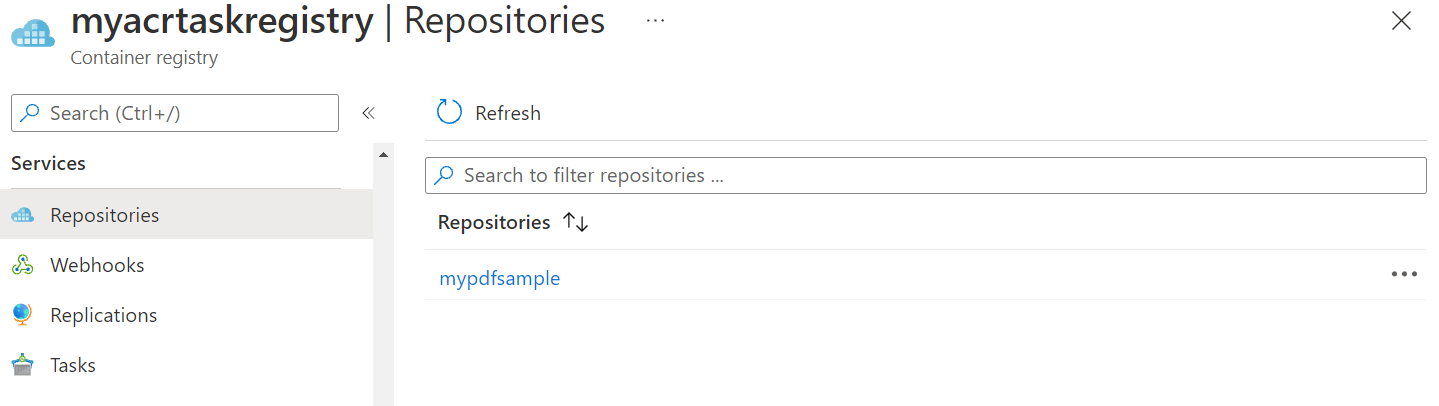Image resolution: width=1439 pixels, height=406 pixels.
Task: Open Replications from the Services menu
Action: 103,315
